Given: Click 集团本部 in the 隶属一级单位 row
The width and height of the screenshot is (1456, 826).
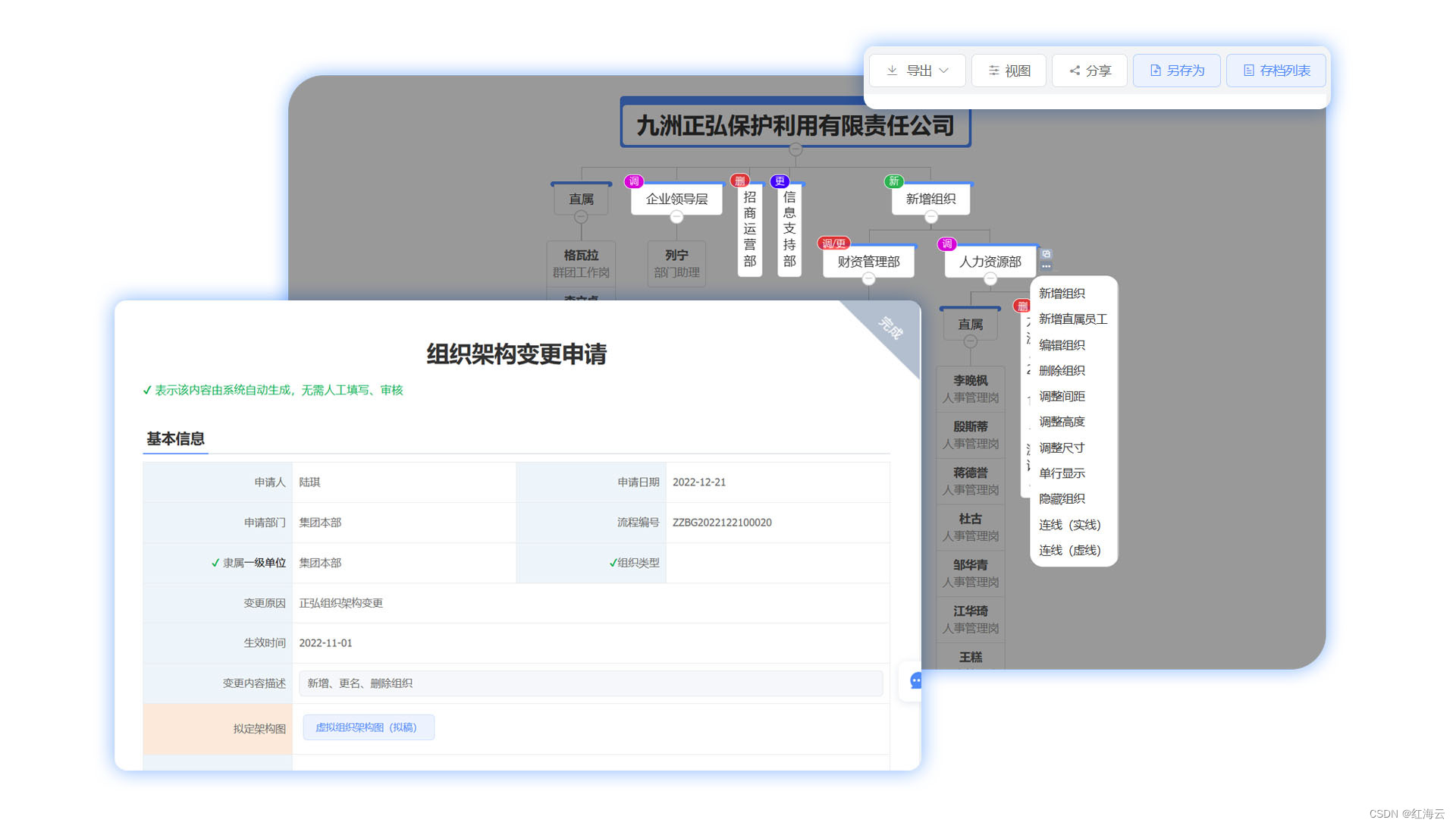Looking at the screenshot, I should [x=320, y=563].
